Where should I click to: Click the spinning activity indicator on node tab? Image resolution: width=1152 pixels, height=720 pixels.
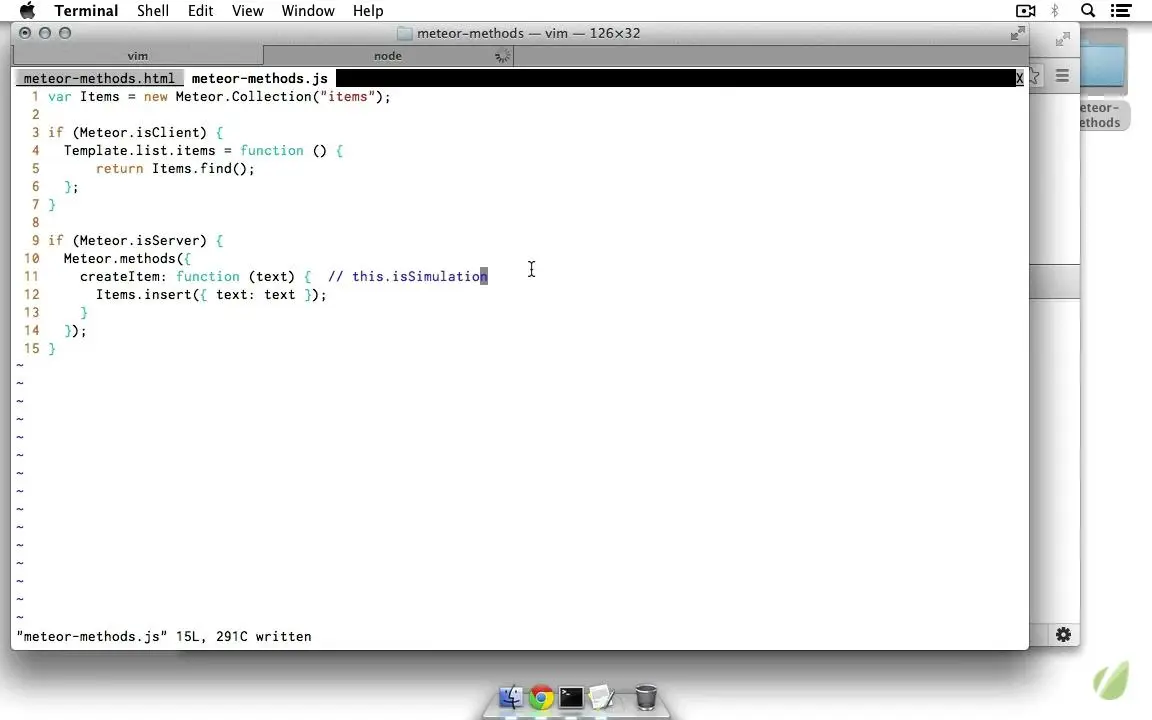(503, 56)
